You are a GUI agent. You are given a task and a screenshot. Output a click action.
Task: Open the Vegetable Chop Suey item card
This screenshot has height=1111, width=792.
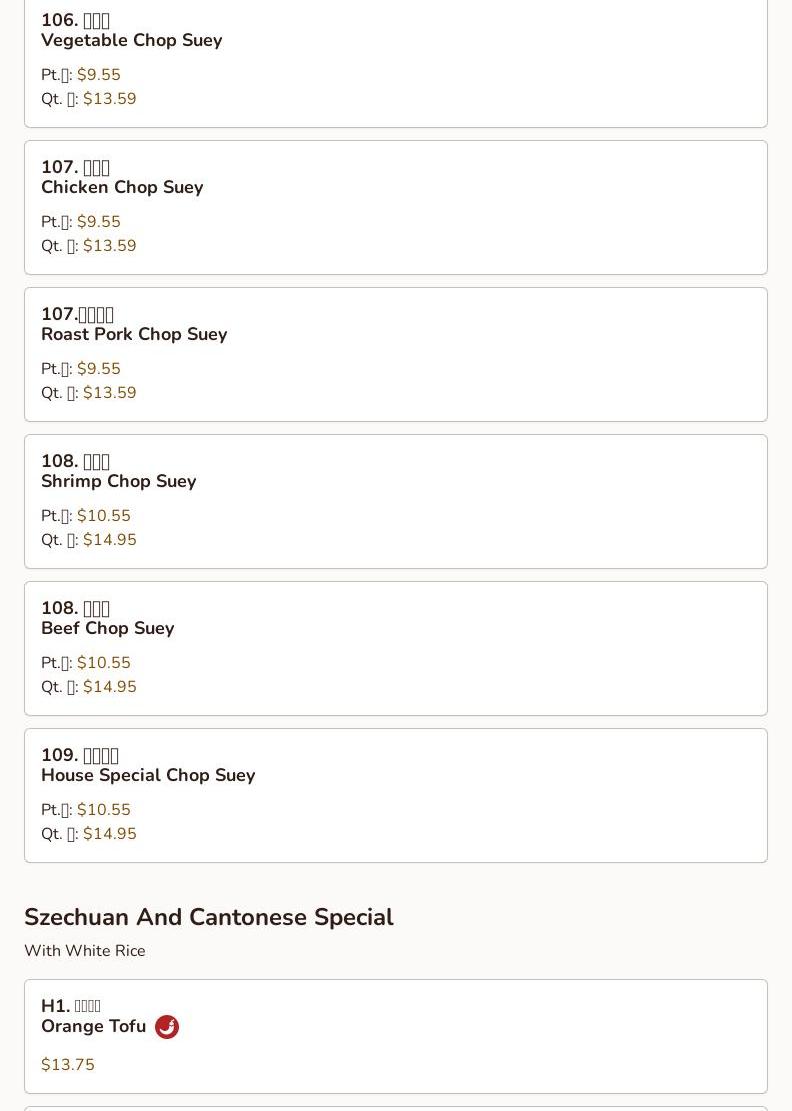(396, 62)
